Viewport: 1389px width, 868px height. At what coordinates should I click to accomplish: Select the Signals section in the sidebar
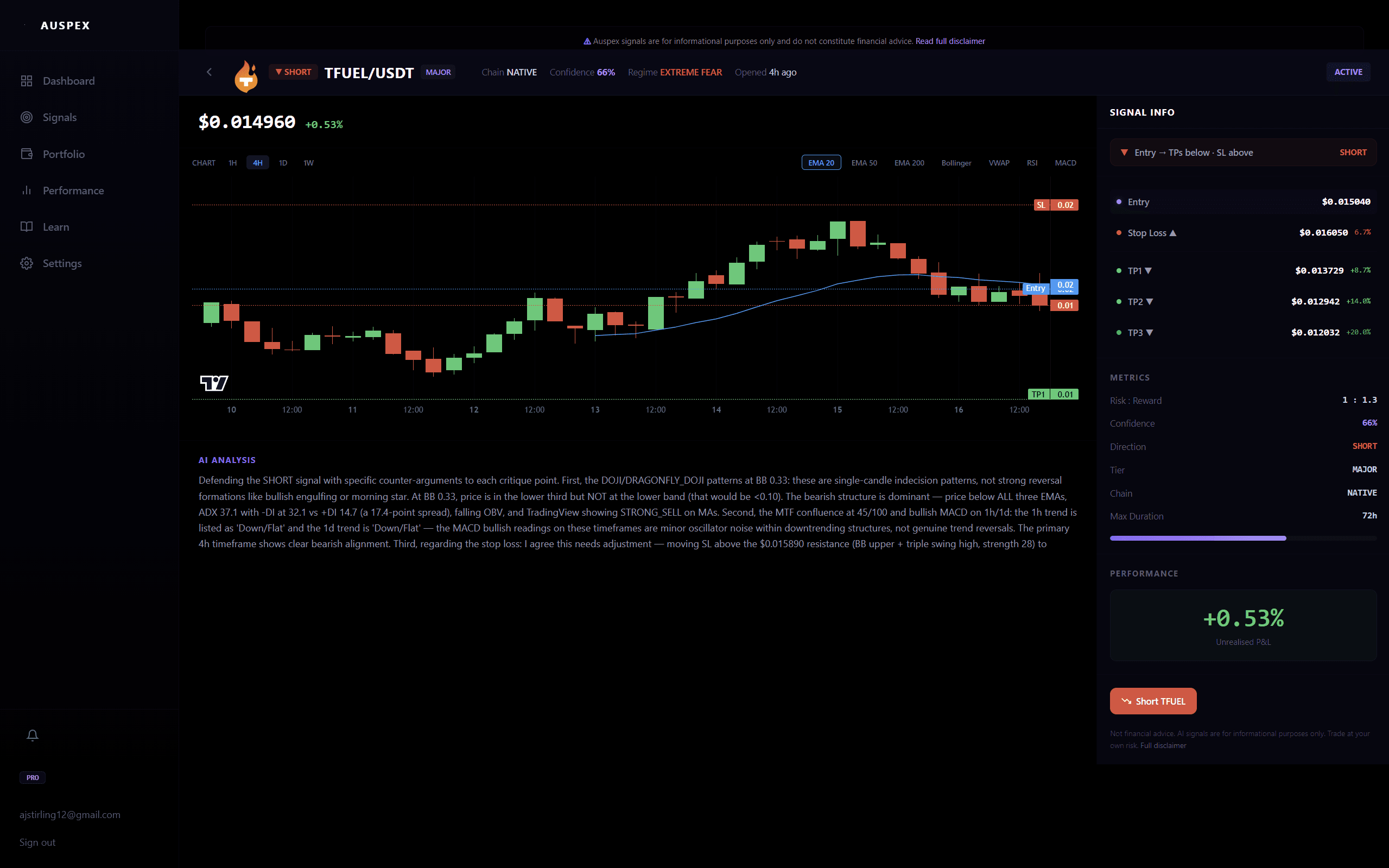[x=60, y=117]
